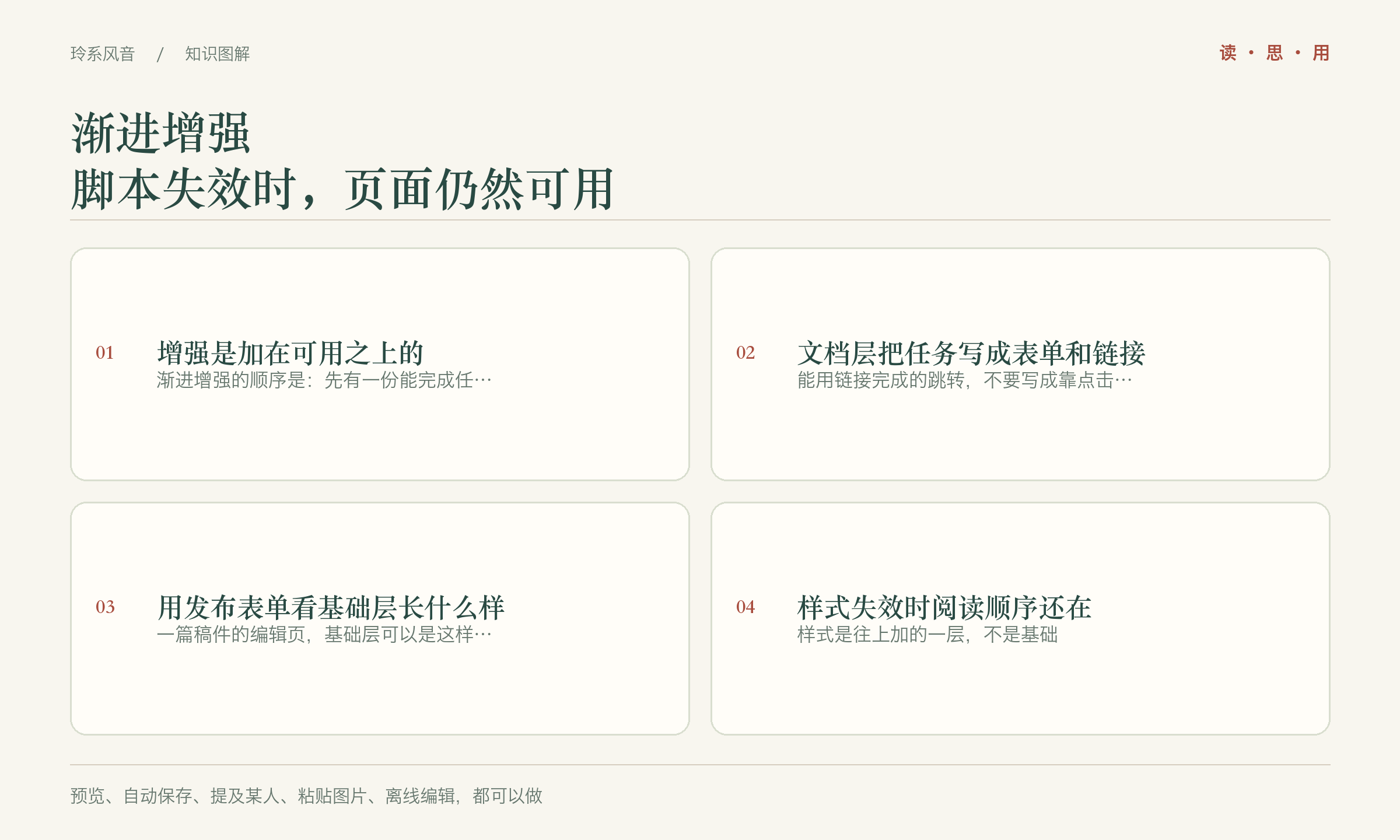Click number 04 on fourth card
This screenshot has height=840, width=1400.
coord(745,607)
